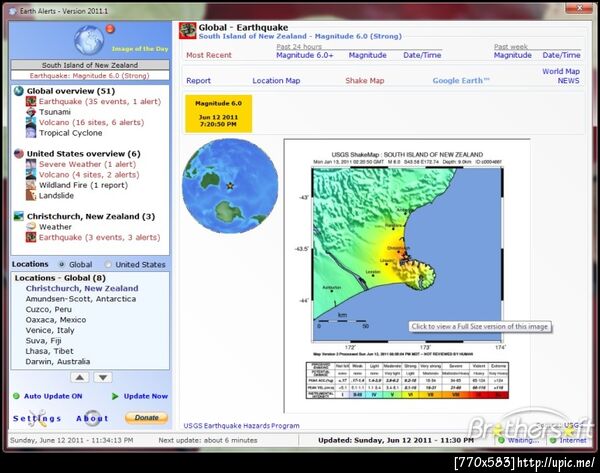Click the Earthquake icon under Christchurch
Viewport: 600px width, 473px height.
pos(31,237)
